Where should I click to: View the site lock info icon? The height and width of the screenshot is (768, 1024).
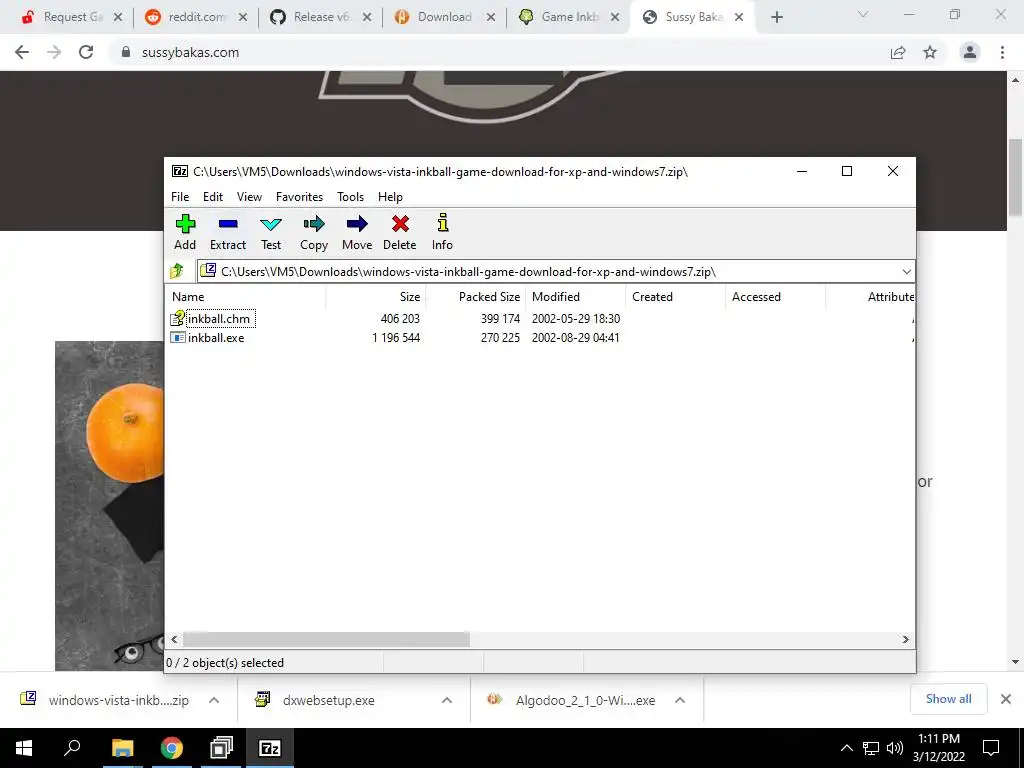coord(126,52)
